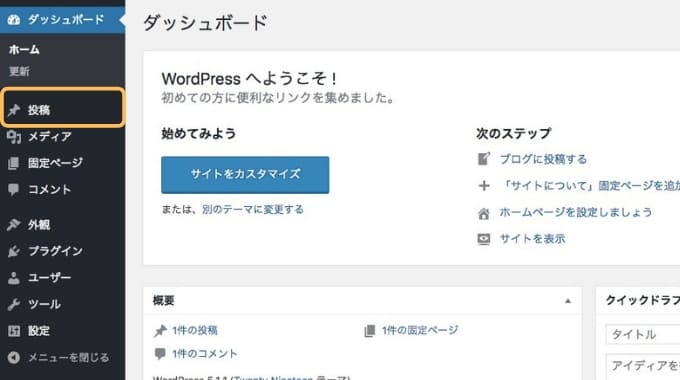
Task: Click the settings sliders icon beside 設定
Action: (x=13, y=331)
